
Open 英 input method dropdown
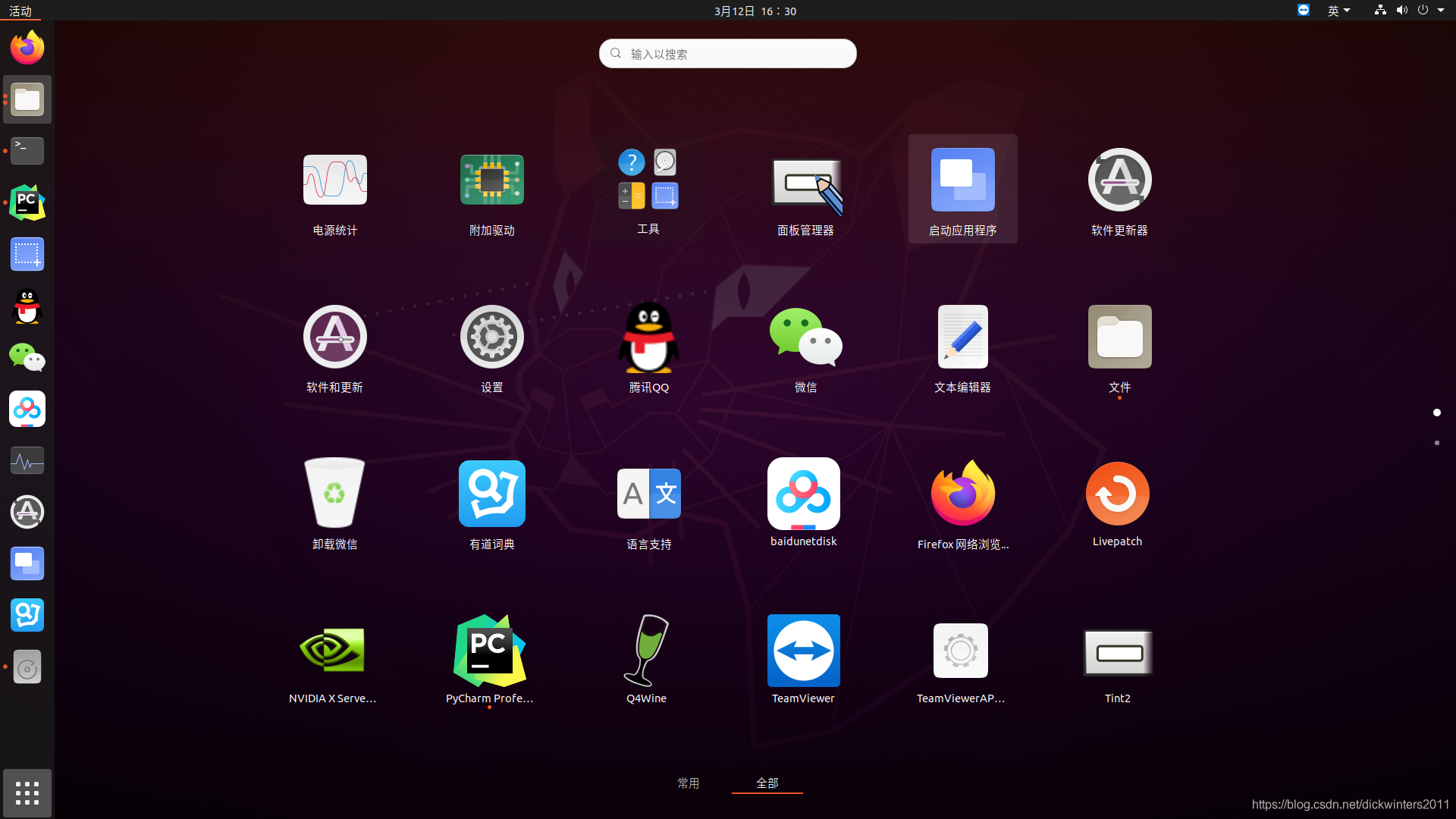[x=1338, y=11]
